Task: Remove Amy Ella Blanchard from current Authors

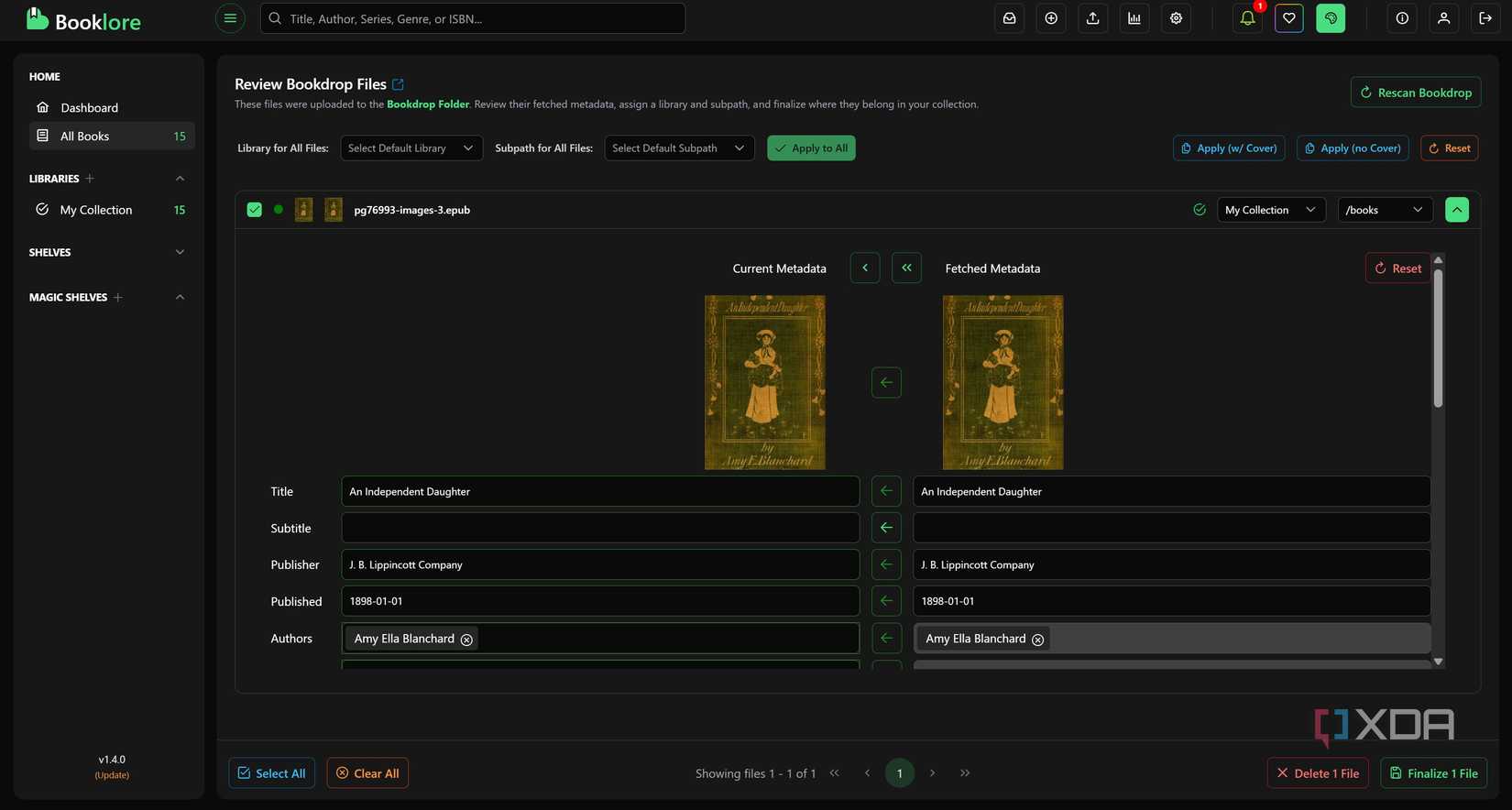Action: coord(466,640)
